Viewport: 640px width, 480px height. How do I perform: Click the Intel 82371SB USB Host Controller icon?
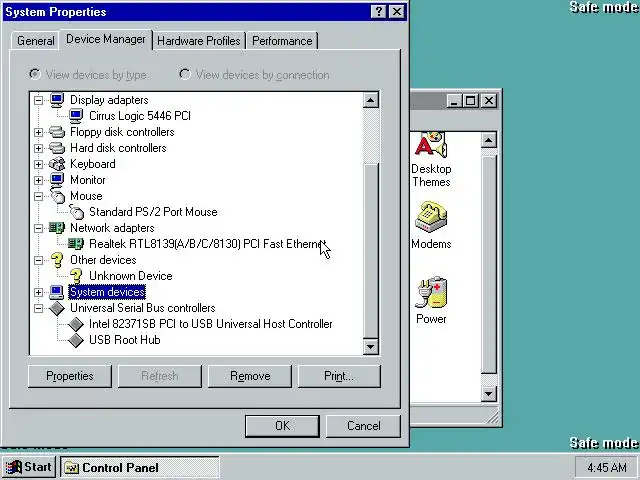[76, 324]
